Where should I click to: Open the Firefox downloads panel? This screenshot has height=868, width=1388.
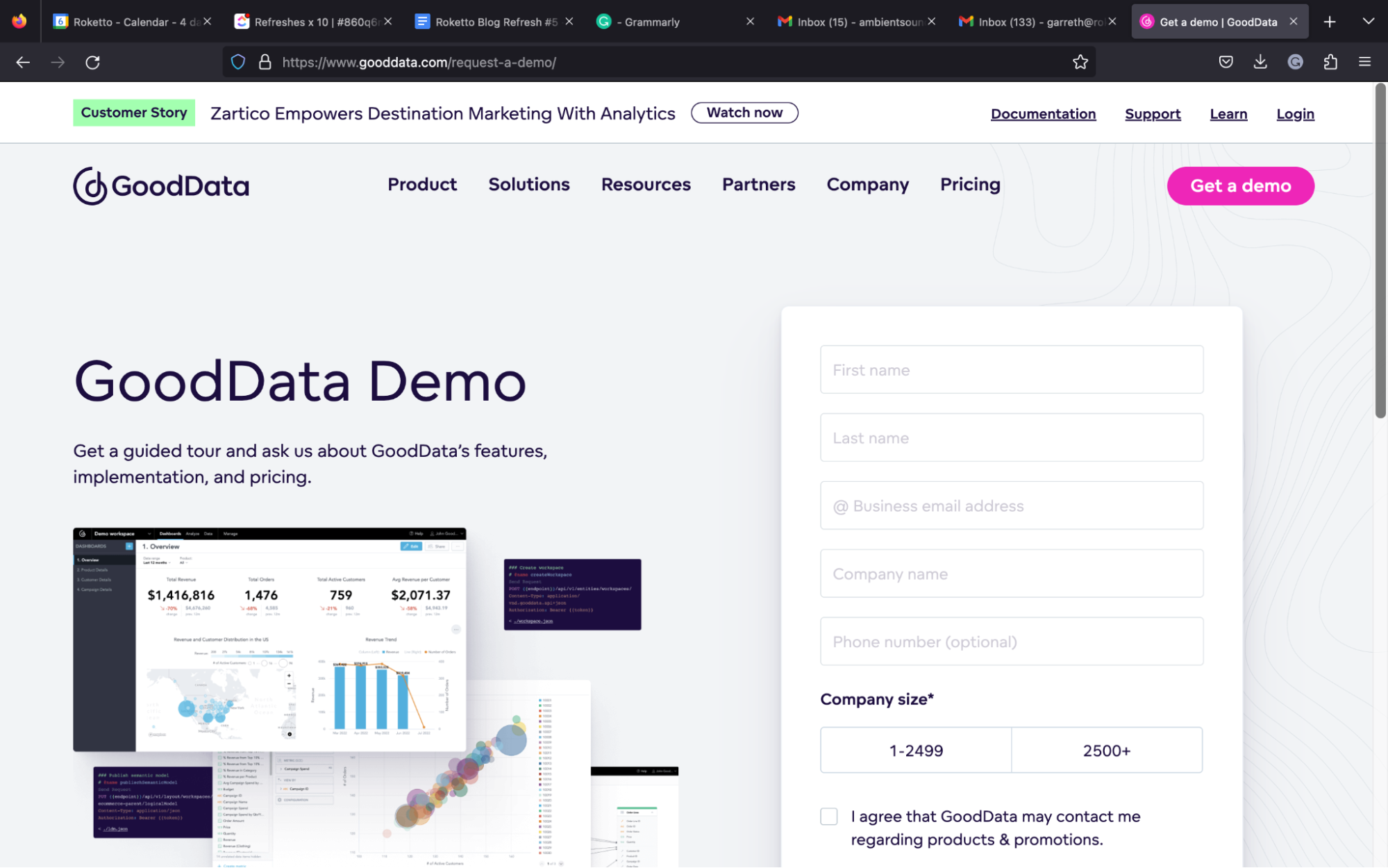point(1260,62)
